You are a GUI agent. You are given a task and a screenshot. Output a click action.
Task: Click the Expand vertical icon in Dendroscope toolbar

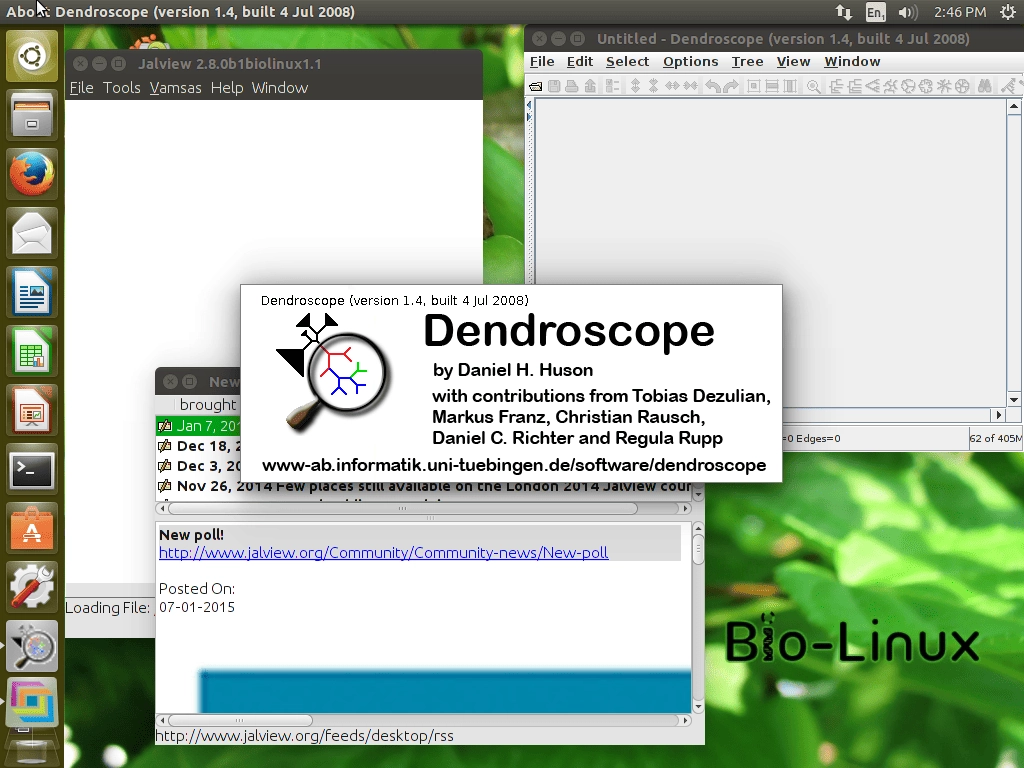coord(635,86)
